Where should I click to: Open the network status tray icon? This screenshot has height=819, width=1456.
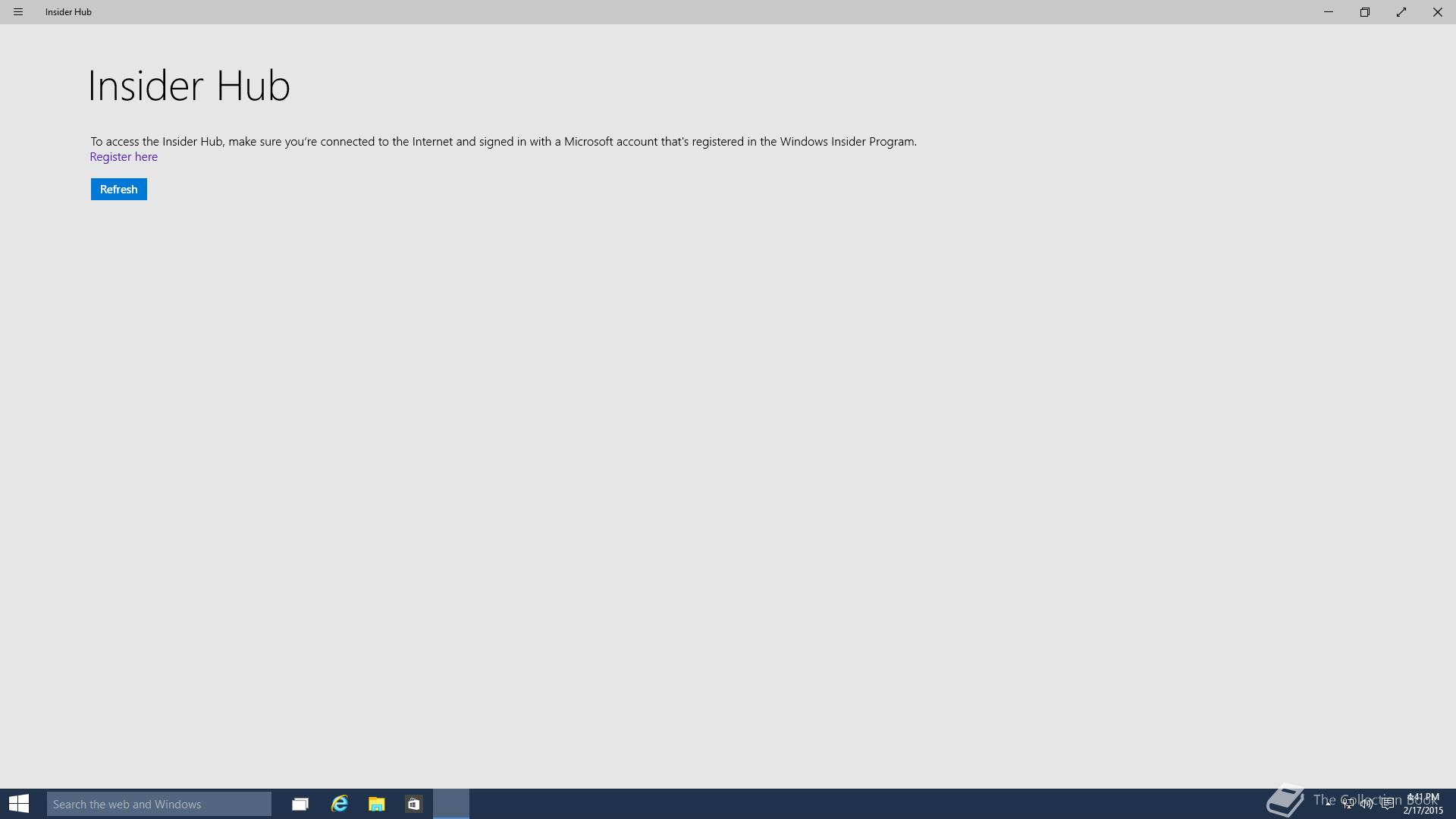click(1348, 804)
